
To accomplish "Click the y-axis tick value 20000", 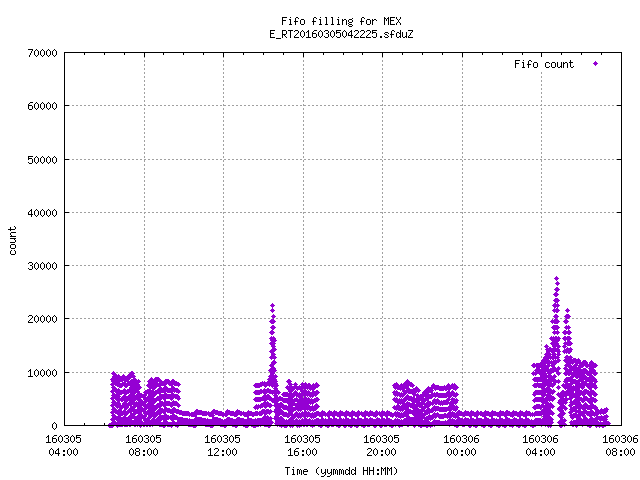I will coord(42,319).
